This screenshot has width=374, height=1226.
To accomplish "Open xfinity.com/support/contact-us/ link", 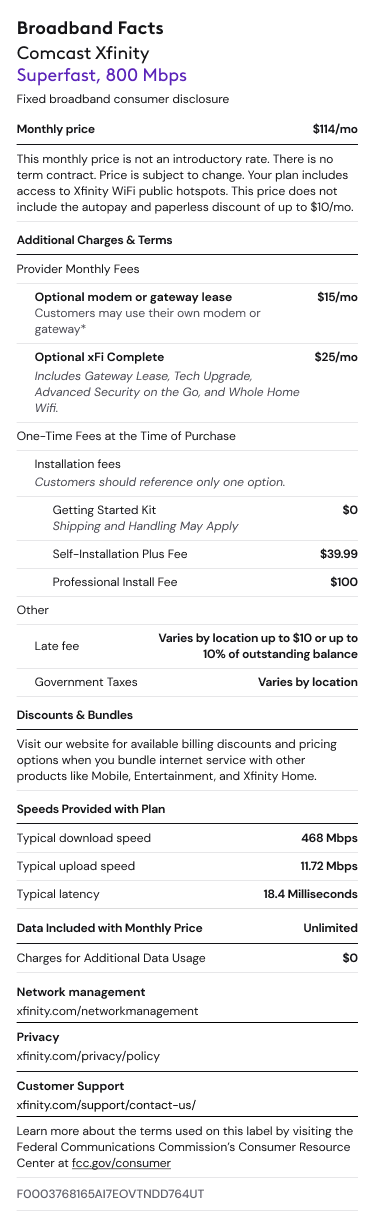I will click(106, 1105).
